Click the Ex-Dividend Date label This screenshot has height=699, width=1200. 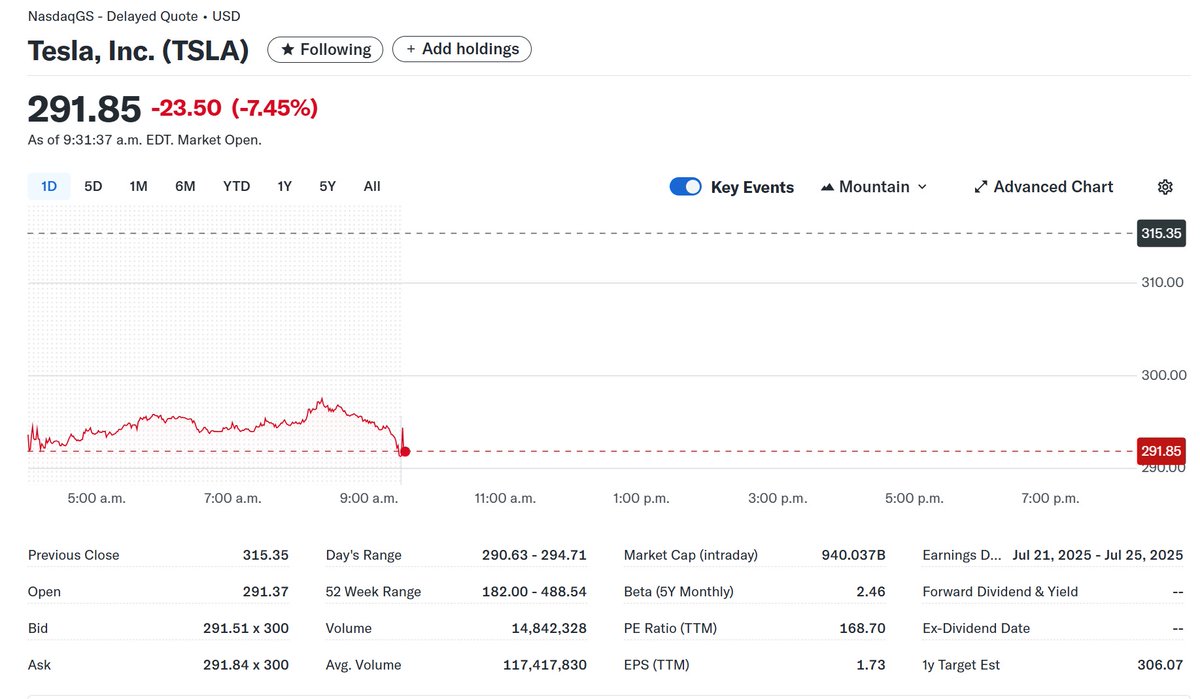976,629
